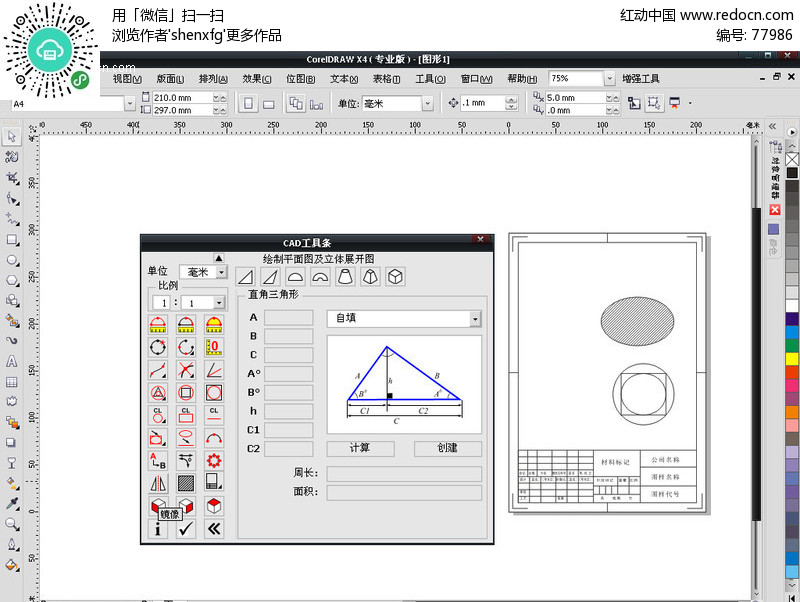Open the 毫米 unit dropdown in CAD panel
This screenshot has width=800, height=602.
(x=221, y=272)
